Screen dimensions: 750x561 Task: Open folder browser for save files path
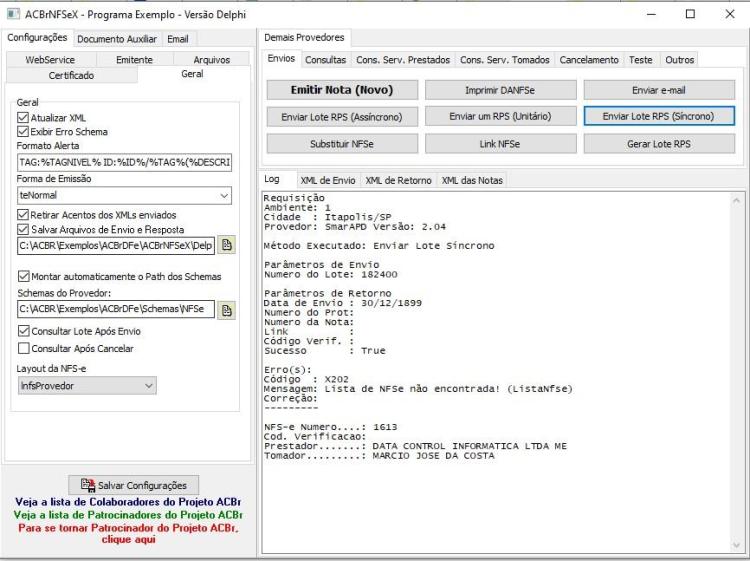click(227, 245)
